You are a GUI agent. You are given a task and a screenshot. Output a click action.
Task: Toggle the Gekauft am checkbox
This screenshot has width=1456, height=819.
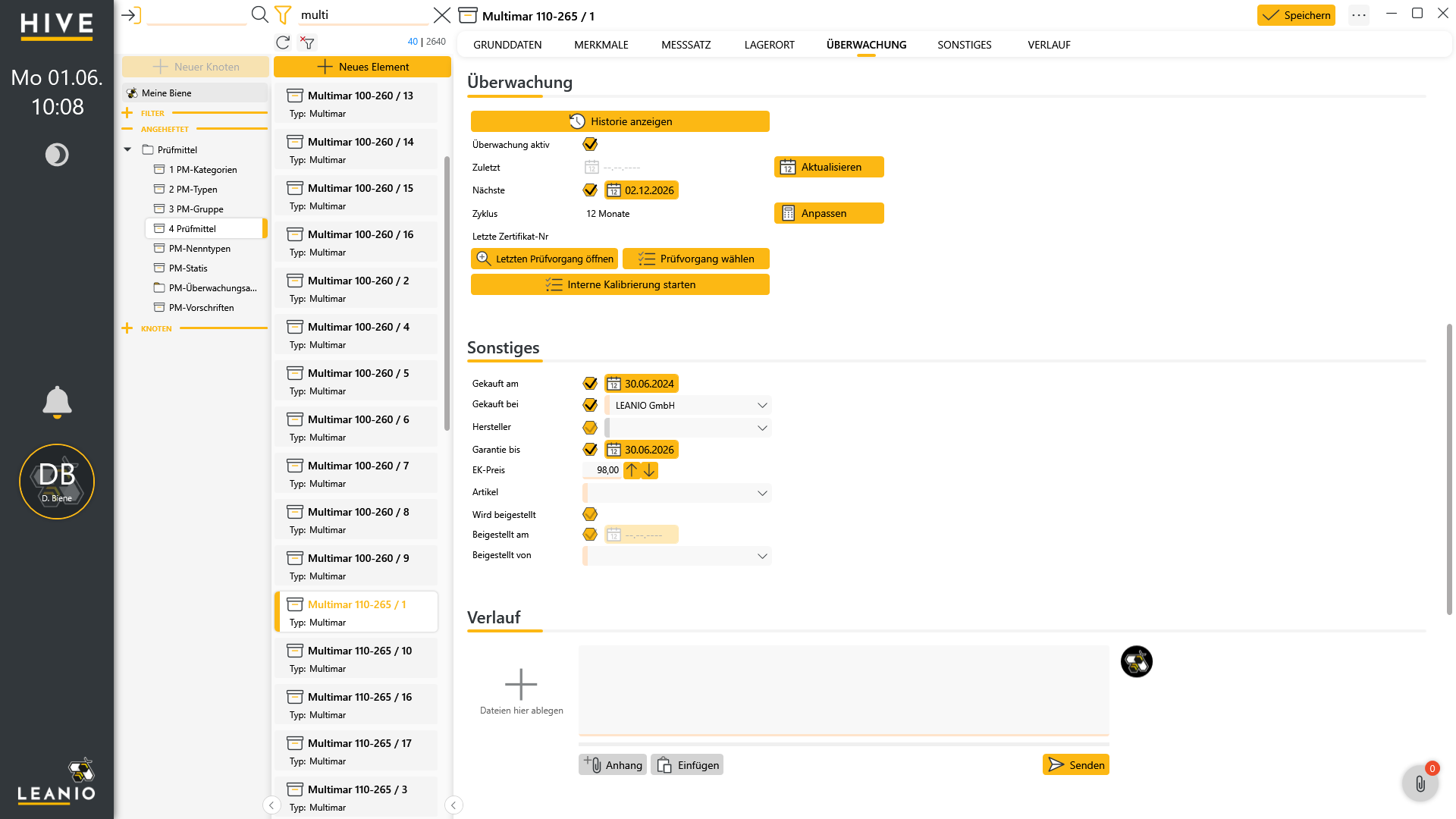tap(590, 384)
